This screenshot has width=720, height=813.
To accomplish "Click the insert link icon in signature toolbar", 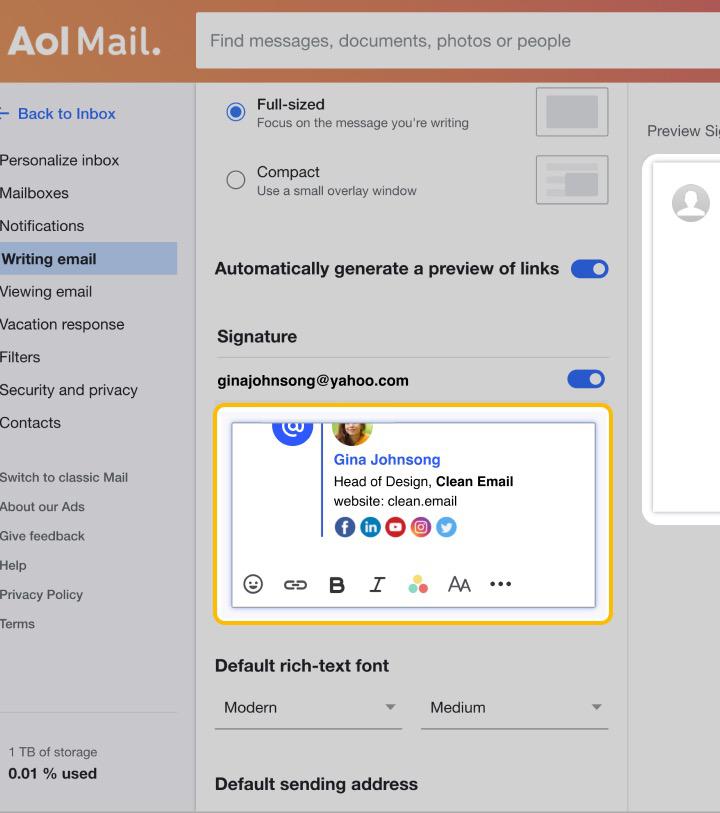I will tap(295, 585).
